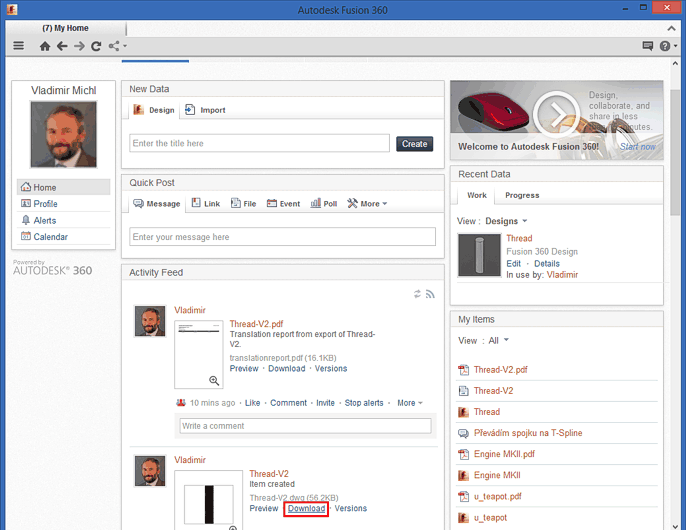Open Engine MKII design in My Items

tap(497, 475)
